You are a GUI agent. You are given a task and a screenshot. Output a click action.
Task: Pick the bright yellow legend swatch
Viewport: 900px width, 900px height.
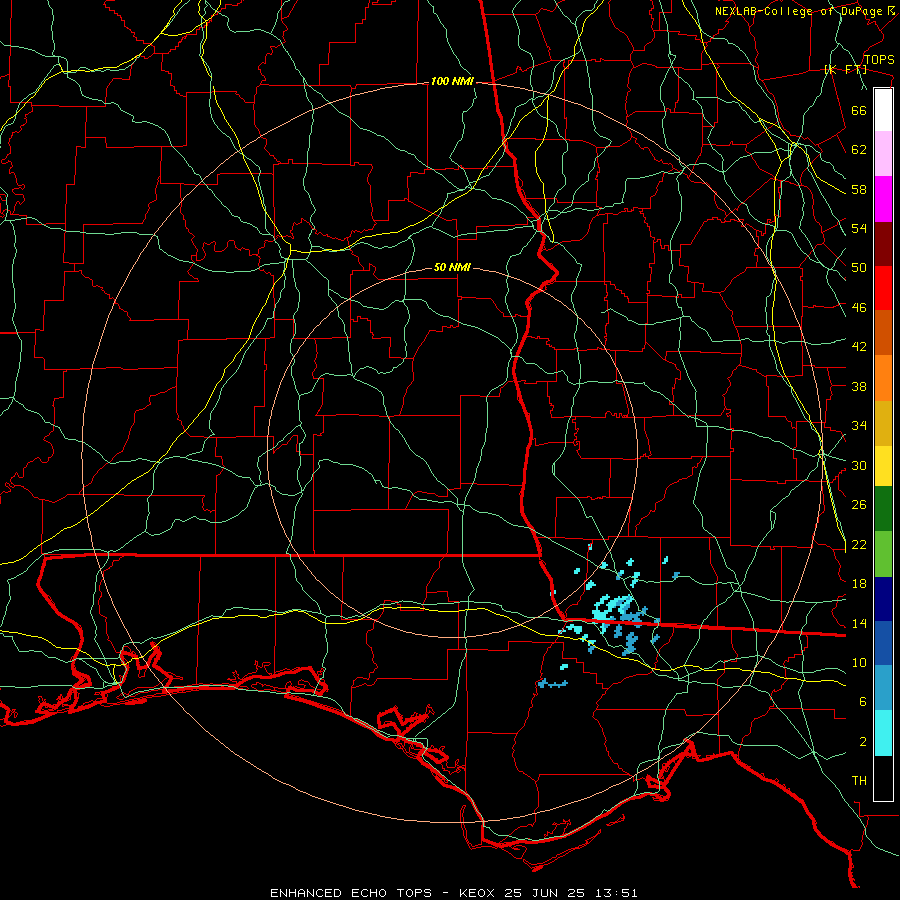pyautogui.click(x=883, y=465)
